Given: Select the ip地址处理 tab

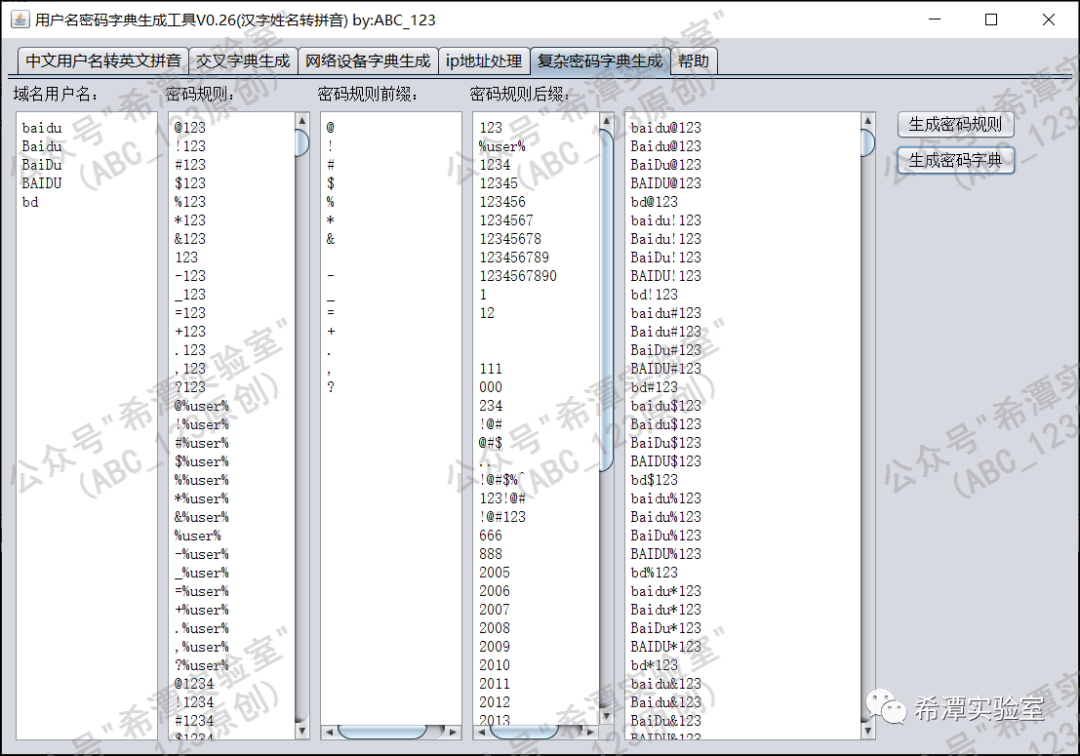Looking at the screenshot, I should coord(484,61).
